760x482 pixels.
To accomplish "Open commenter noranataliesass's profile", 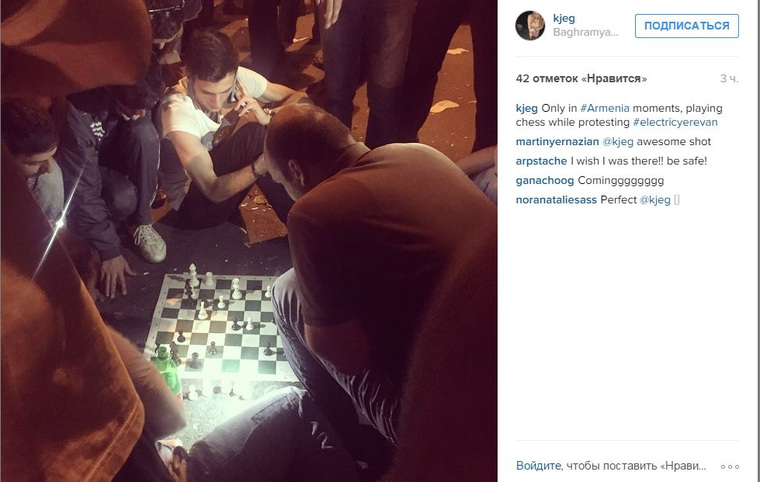I will (556, 200).
